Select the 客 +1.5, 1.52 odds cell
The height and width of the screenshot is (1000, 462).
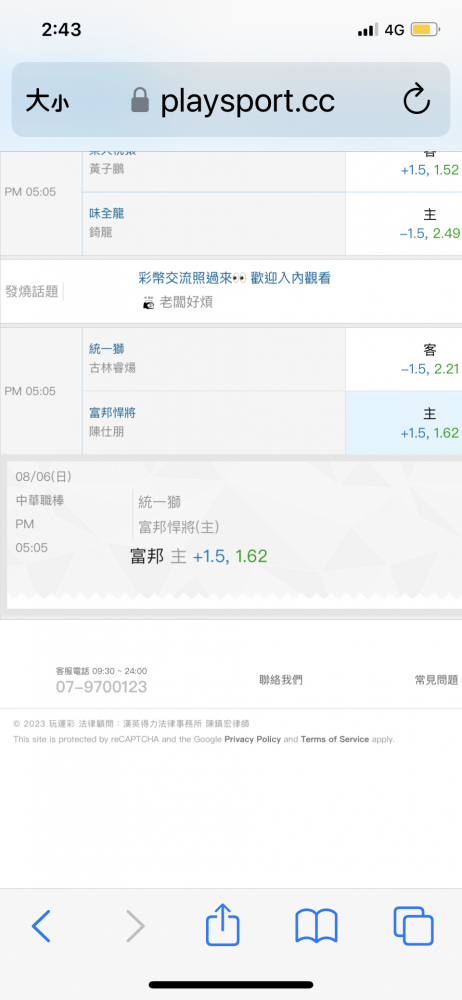click(x=404, y=170)
